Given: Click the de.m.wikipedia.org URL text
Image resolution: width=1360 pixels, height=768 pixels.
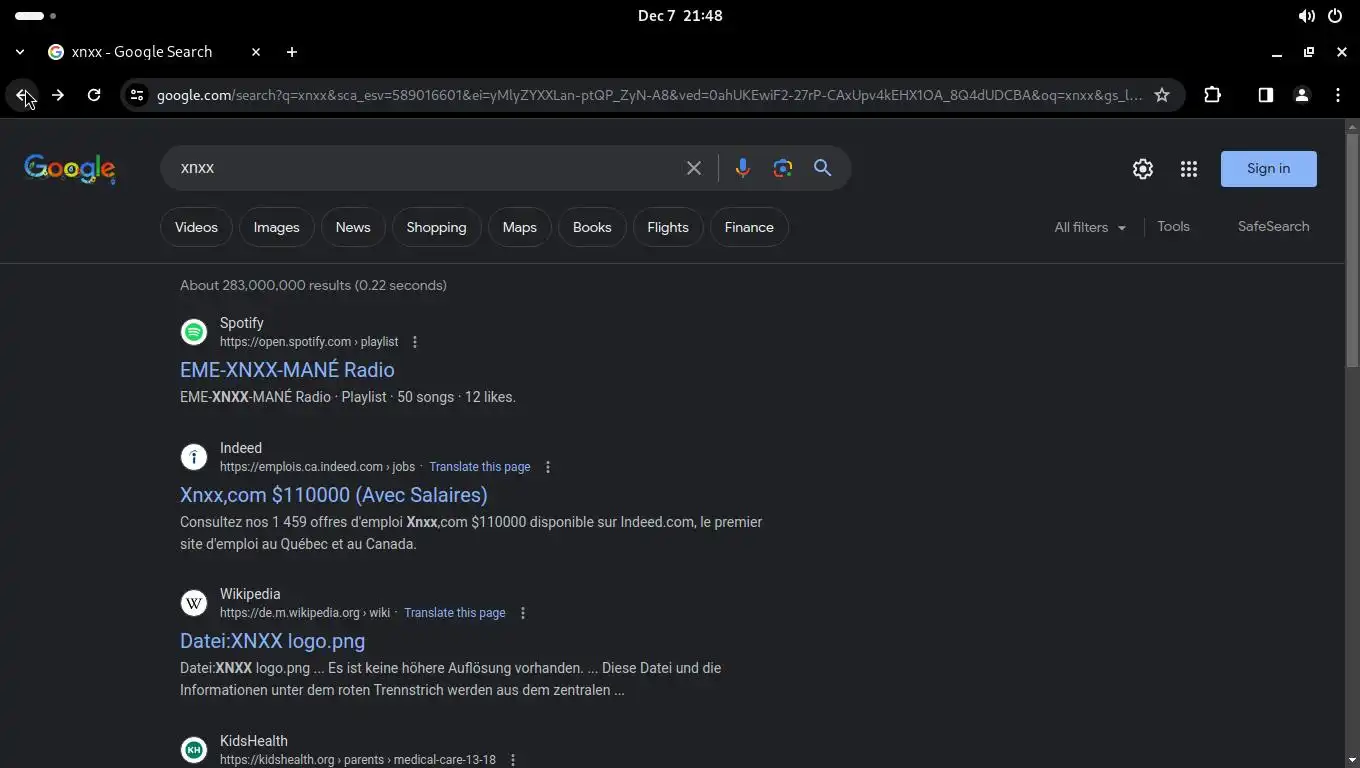Looking at the screenshot, I should coord(305,613).
